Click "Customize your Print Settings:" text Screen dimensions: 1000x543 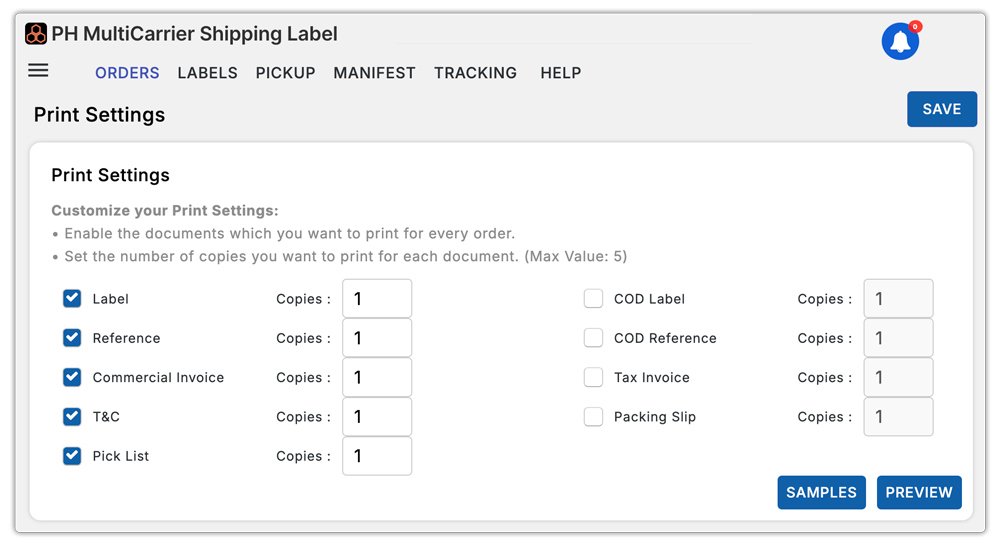tap(165, 211)
